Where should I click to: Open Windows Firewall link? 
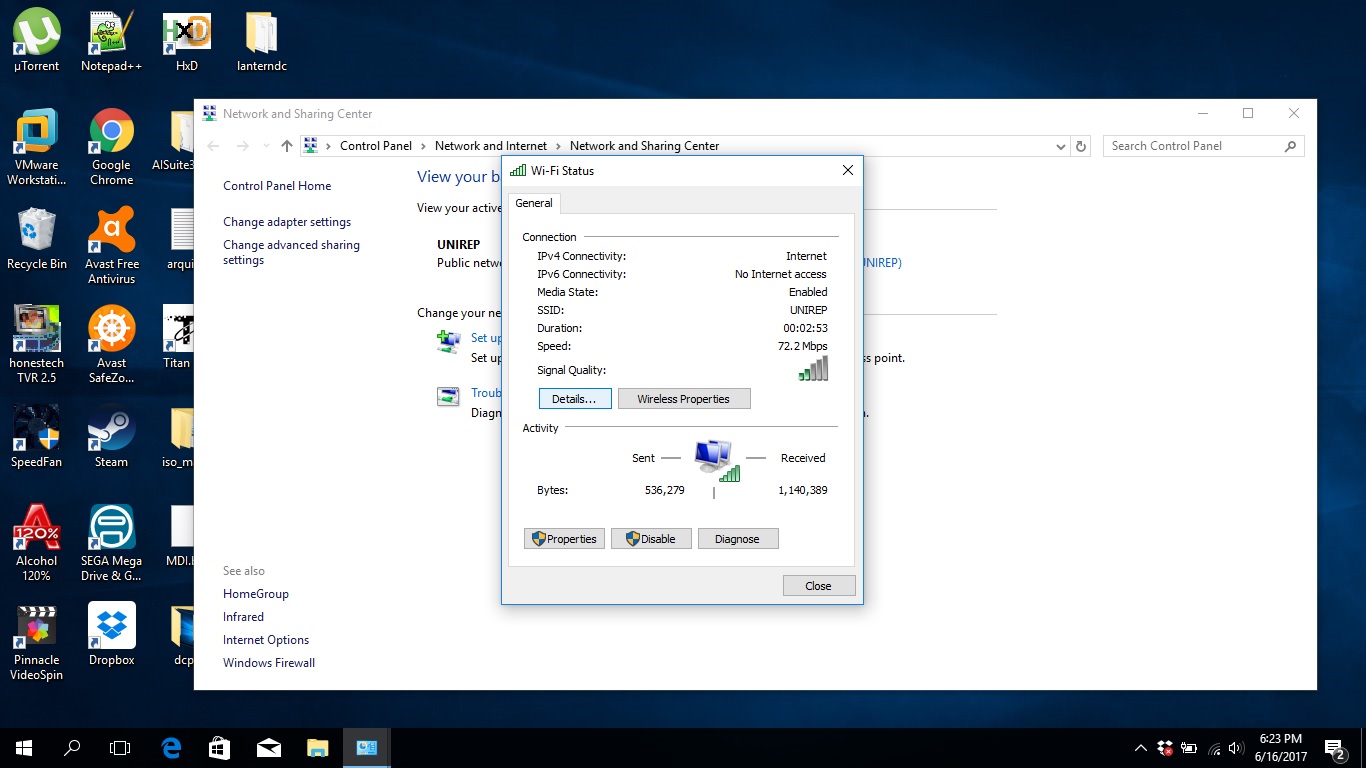[x=269, y=663]
